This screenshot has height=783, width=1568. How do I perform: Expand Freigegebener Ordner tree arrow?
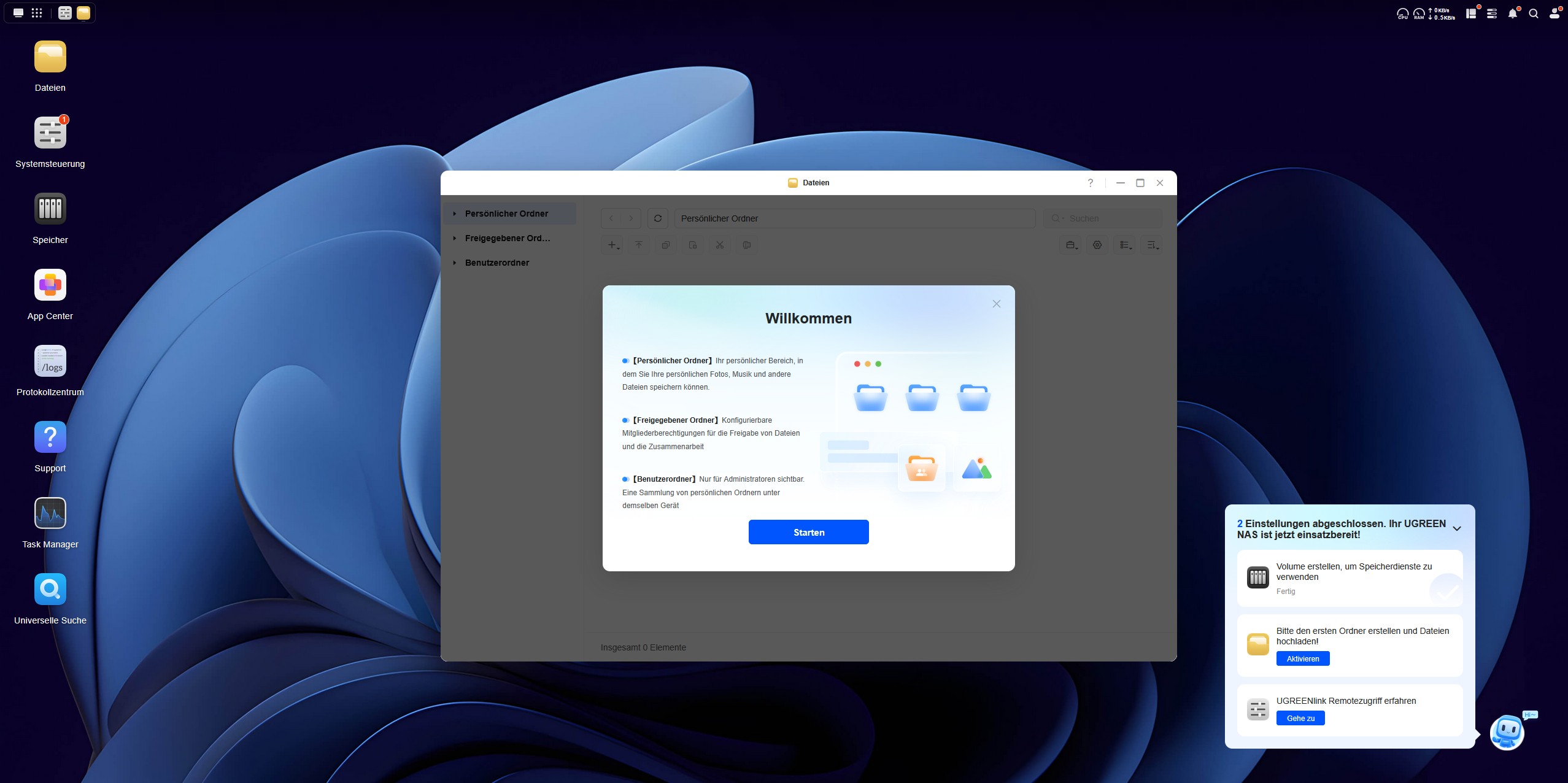(454, 238)
